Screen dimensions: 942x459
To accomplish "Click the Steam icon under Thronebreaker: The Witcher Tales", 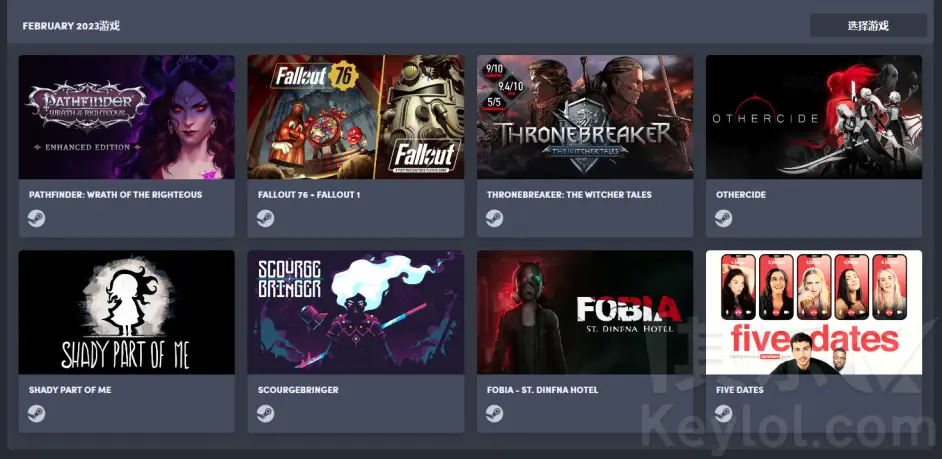I will click(494, 218).
